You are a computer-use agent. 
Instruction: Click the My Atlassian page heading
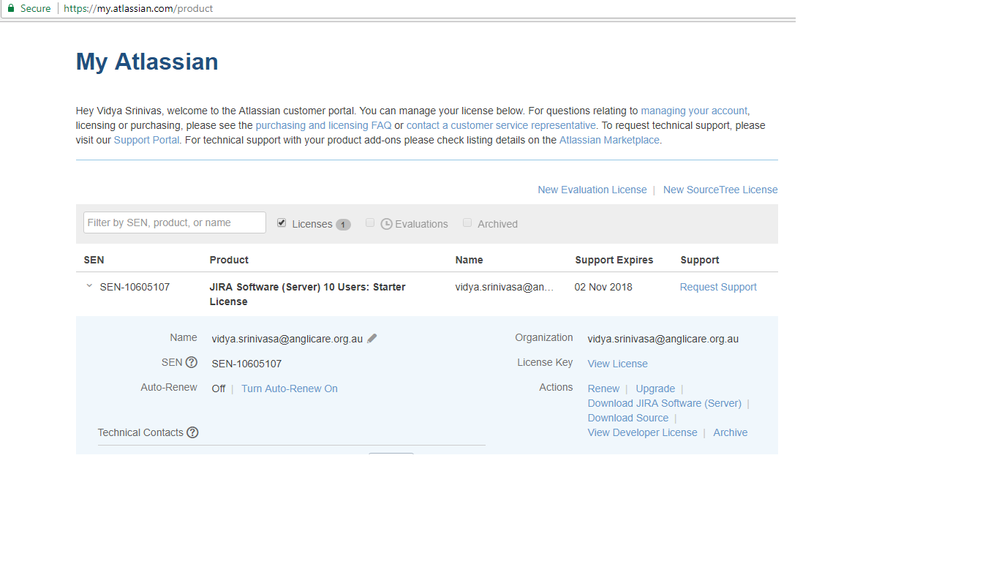[147, 62]
